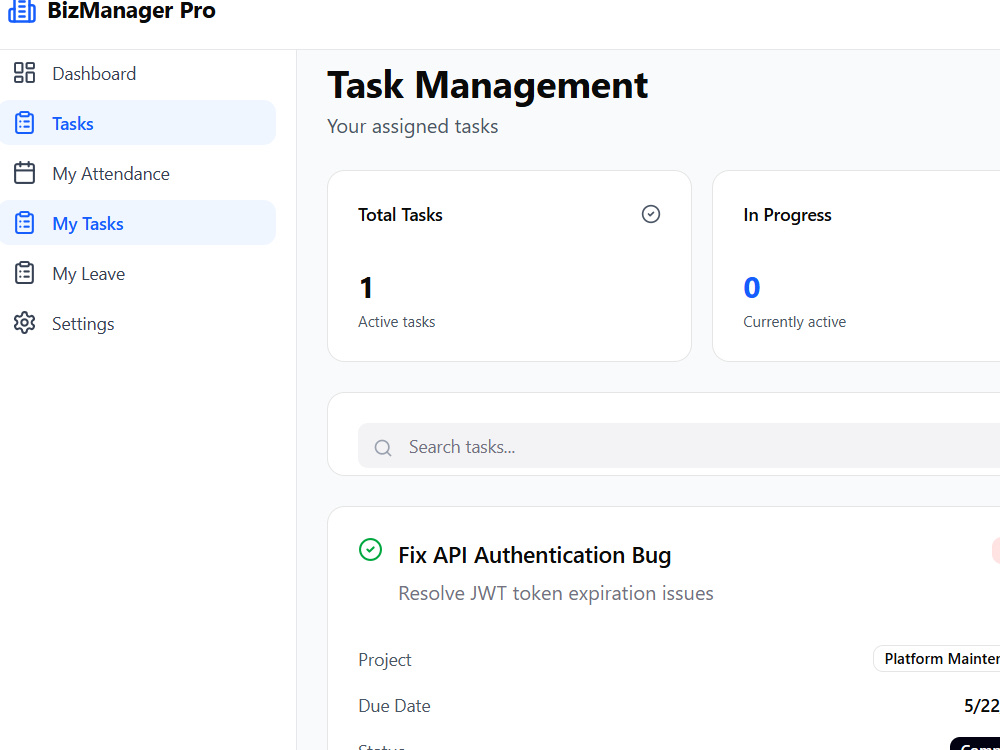The height and width of the screenshot is (750, 1000).
Task: Click the Total Tasks card label
Action: (400, 215)
